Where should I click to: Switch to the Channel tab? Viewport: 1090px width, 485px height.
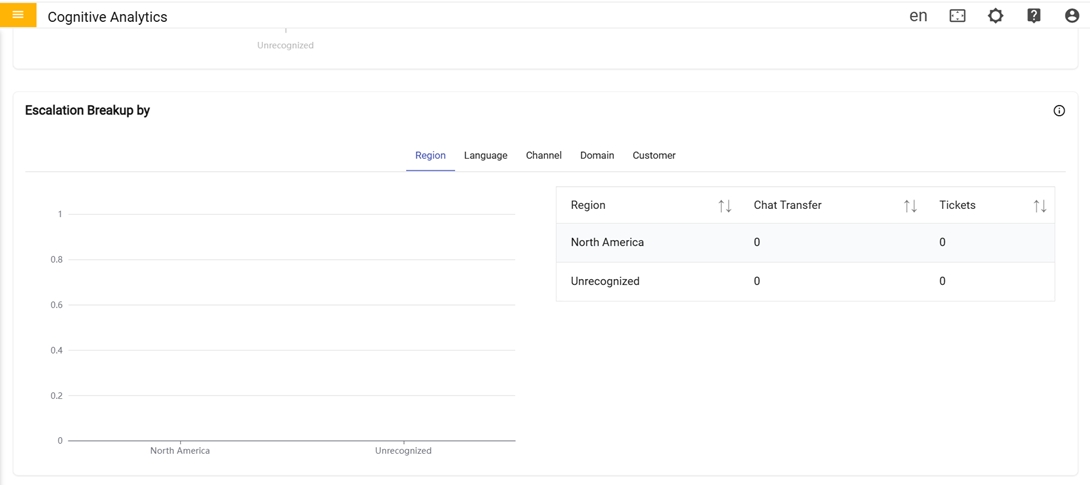pyautogui.click(x=543, y=156)
